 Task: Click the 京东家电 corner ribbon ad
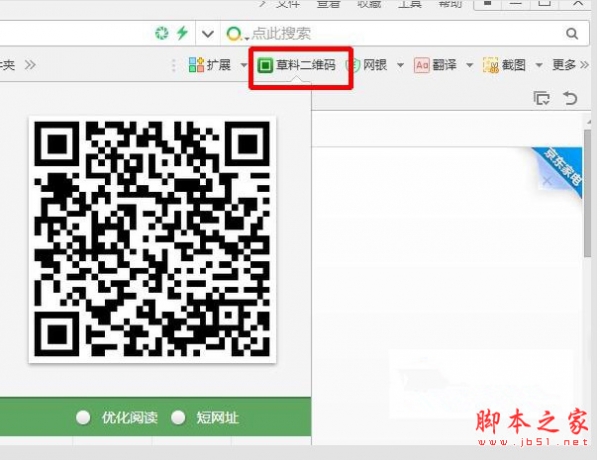pos(563,168)
